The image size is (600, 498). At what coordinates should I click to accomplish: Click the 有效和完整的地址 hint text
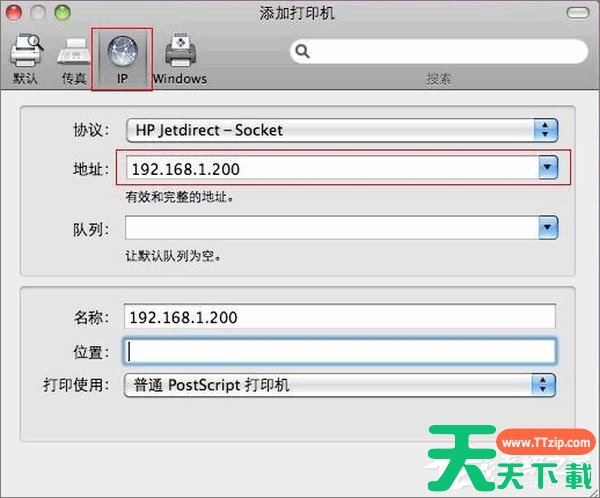pyautogui.click(x=180, y=197)
